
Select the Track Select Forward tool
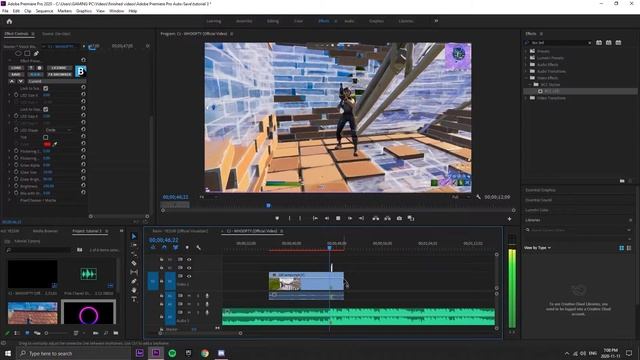(x=133, y=245)
